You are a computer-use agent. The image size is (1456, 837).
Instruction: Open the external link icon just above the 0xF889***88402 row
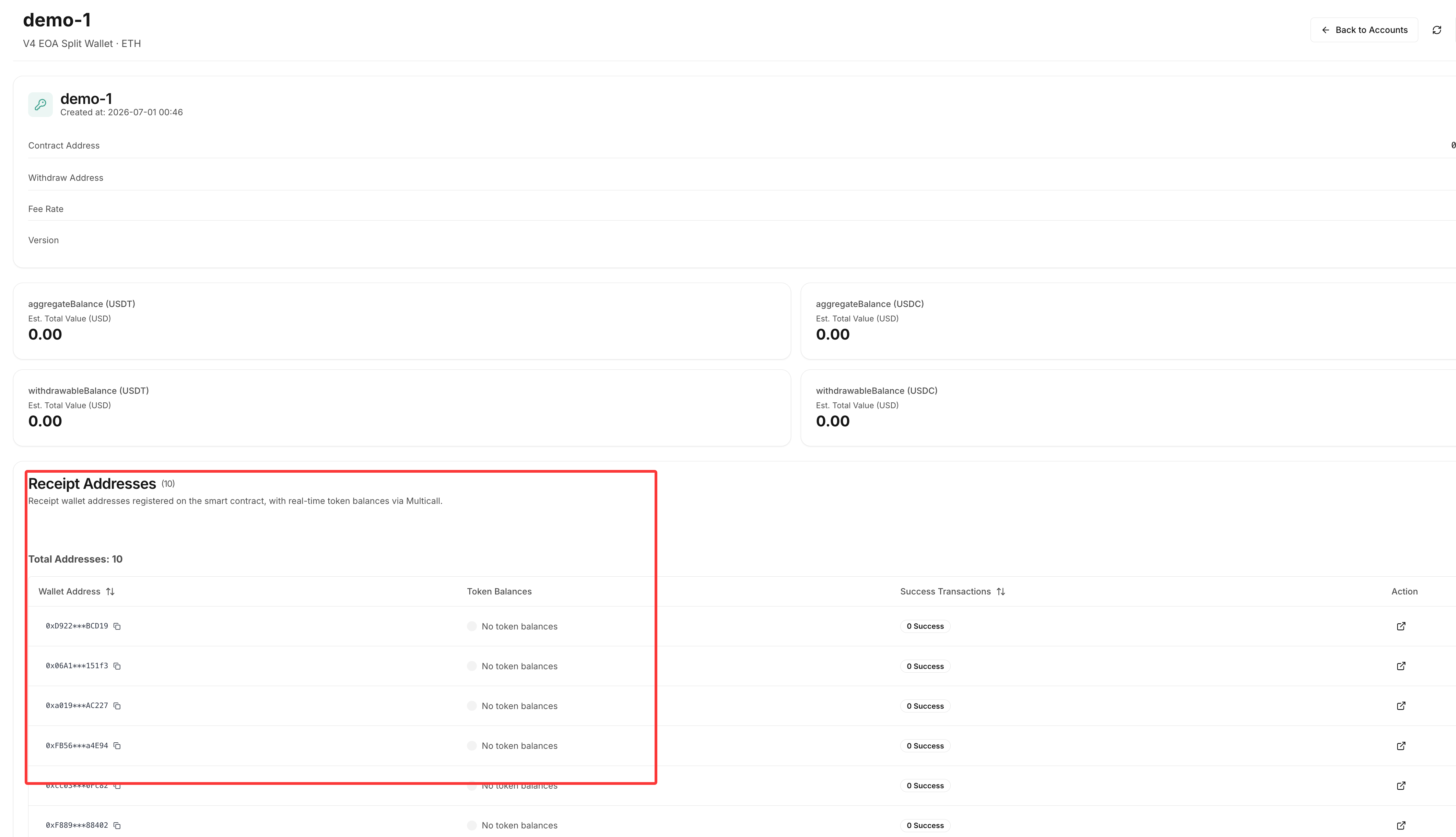(x=1401, y=785)
